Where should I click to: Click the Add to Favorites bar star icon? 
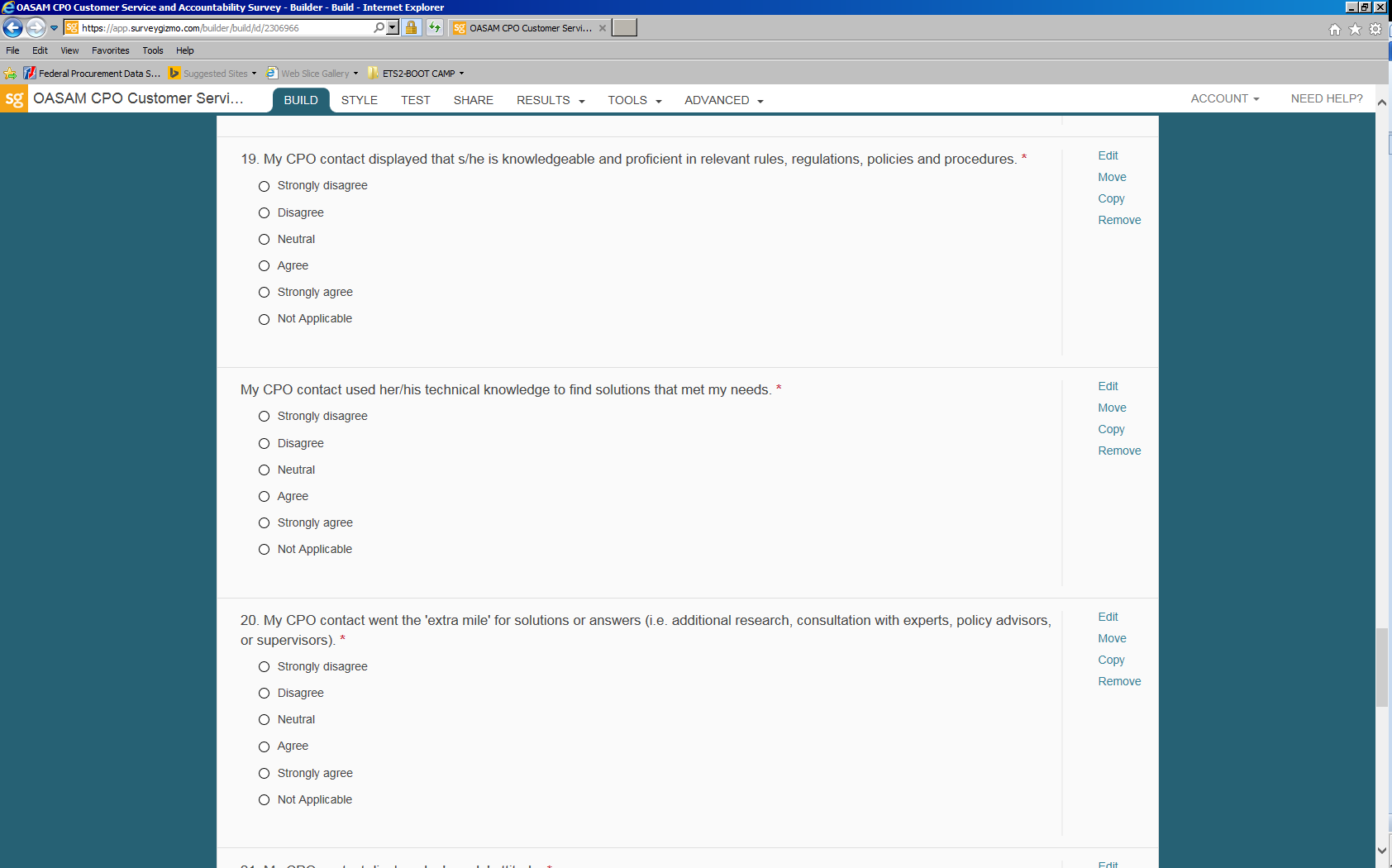pyautogui.click(x=10, y=74)
